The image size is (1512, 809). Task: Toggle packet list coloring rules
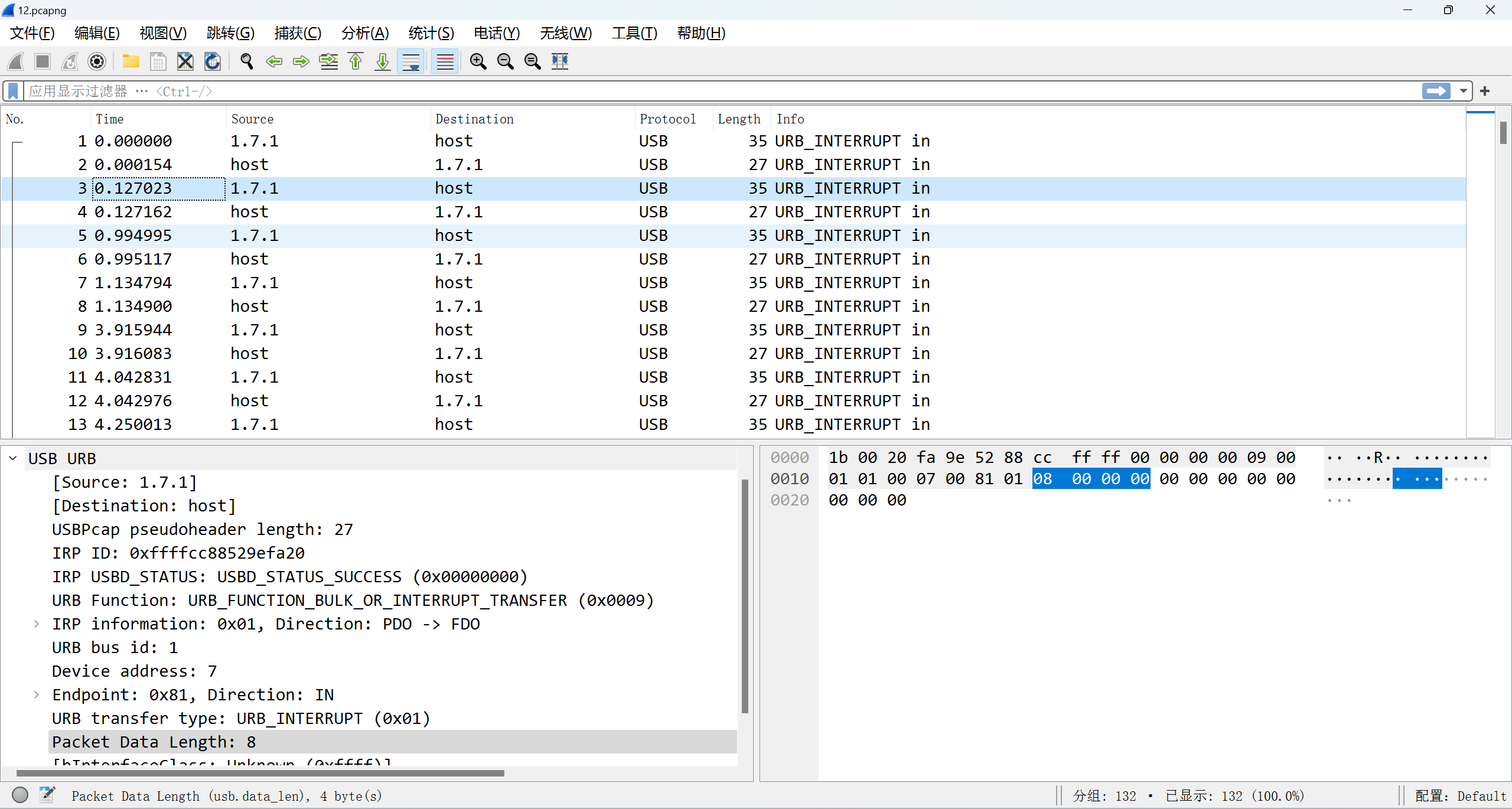[445, 61]
